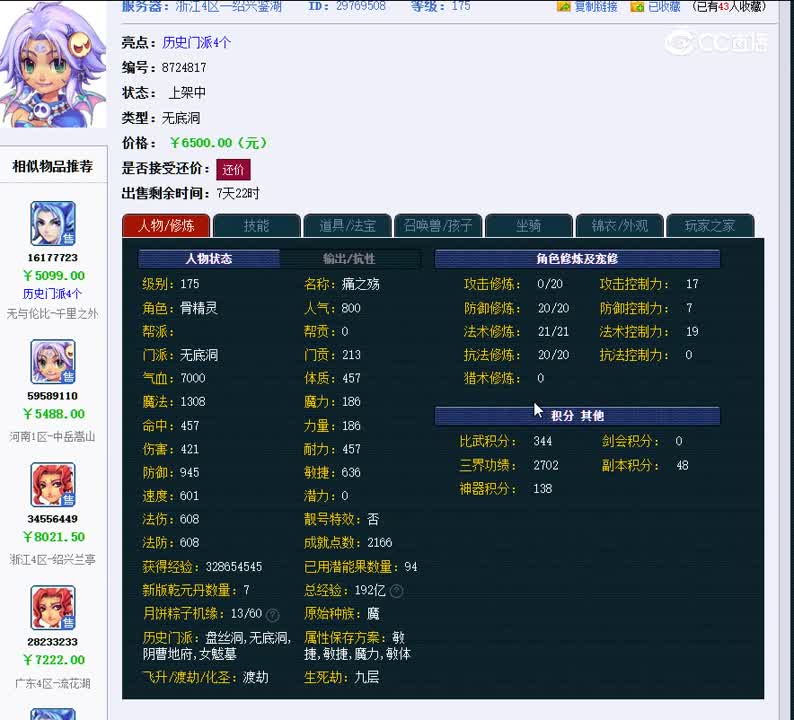Screen dimensions: 794x720
Task: Click price ￥7222.00 in recommendations
Action: point(54,660)
